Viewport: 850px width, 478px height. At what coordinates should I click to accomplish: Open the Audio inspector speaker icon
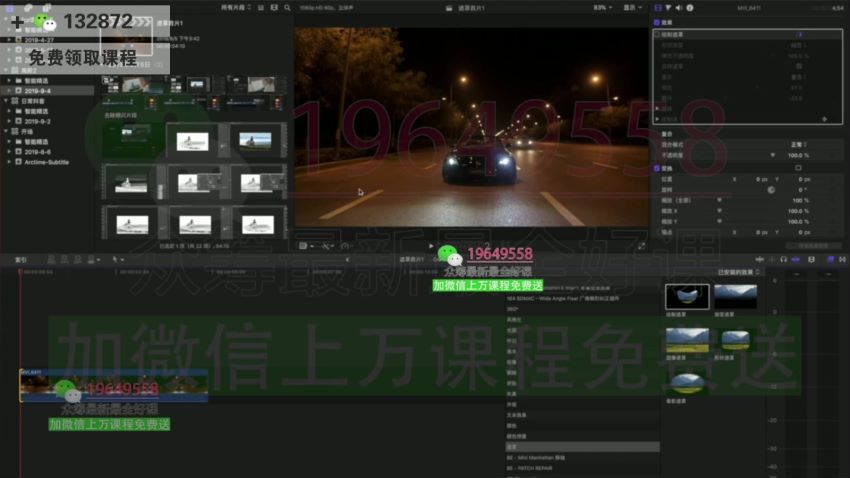679,8
